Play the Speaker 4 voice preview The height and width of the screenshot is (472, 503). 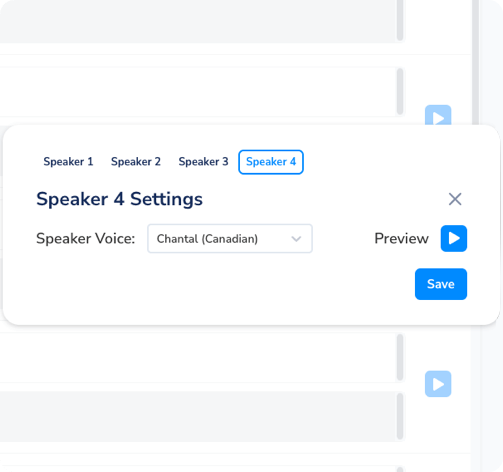[454, 238]
